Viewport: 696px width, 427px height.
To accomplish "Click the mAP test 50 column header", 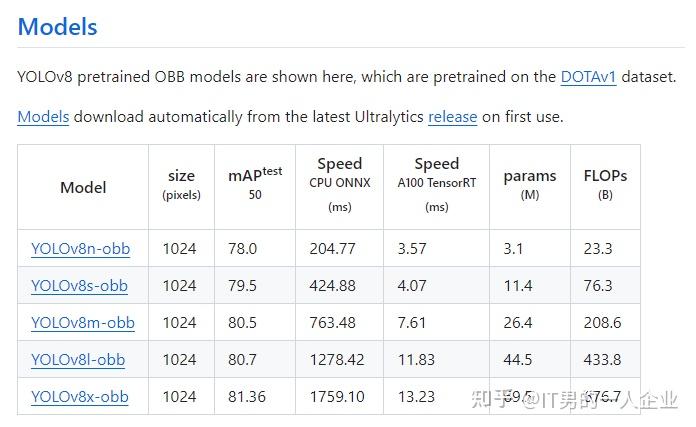I will (255, 184).
